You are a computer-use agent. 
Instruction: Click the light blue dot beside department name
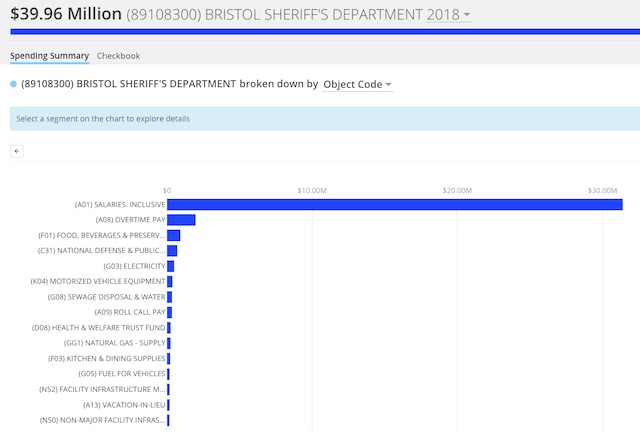pos(13,84)
